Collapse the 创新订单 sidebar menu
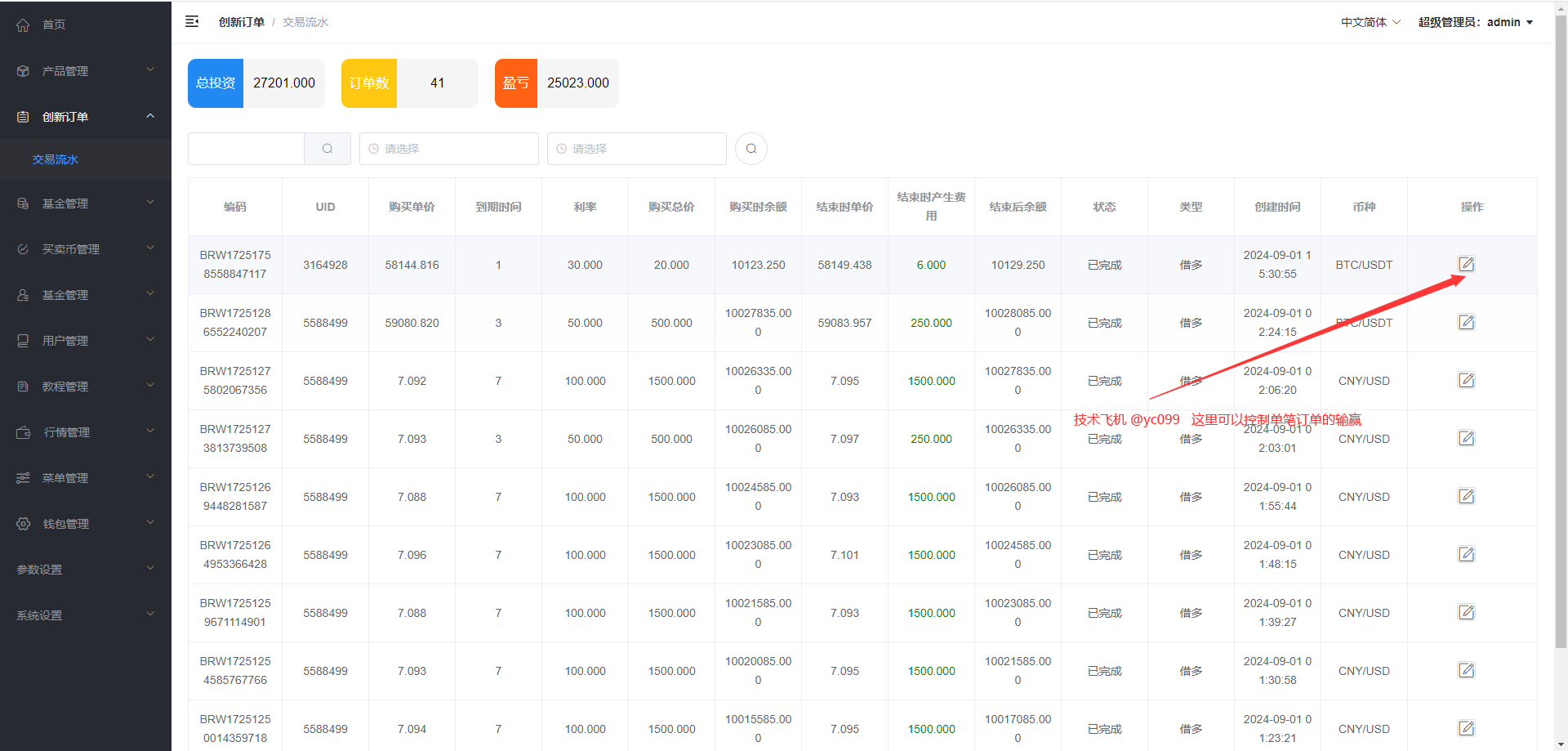 [85, 117]
